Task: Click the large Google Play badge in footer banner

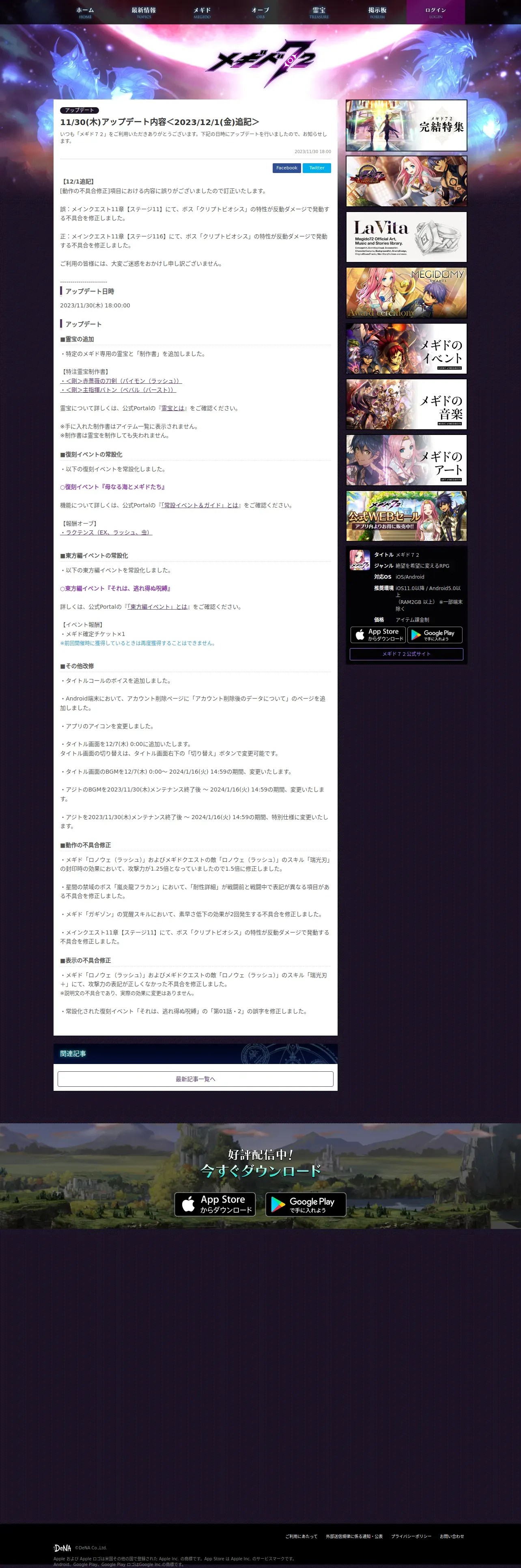Action: (306, 1204)
